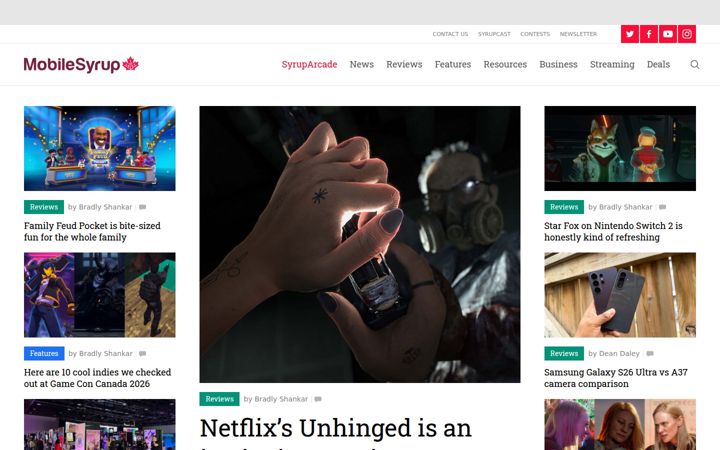Image resolution: width=720 pixels, height=450 pixels.
Task: Open indie games collage thumbnail
Action: pyautogui.click(x=100, y=295)
